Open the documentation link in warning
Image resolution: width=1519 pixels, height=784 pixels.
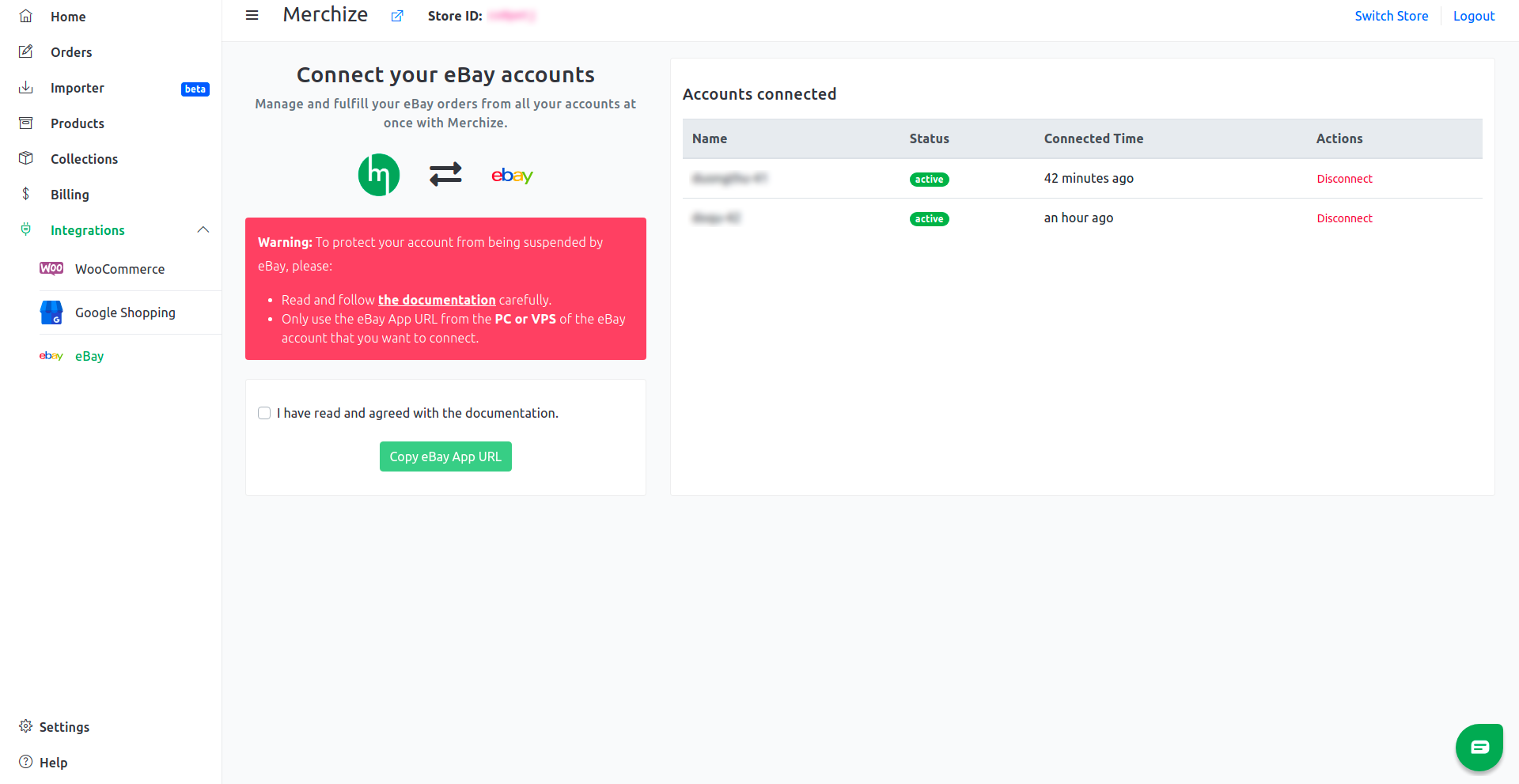(x=437, y=300)
